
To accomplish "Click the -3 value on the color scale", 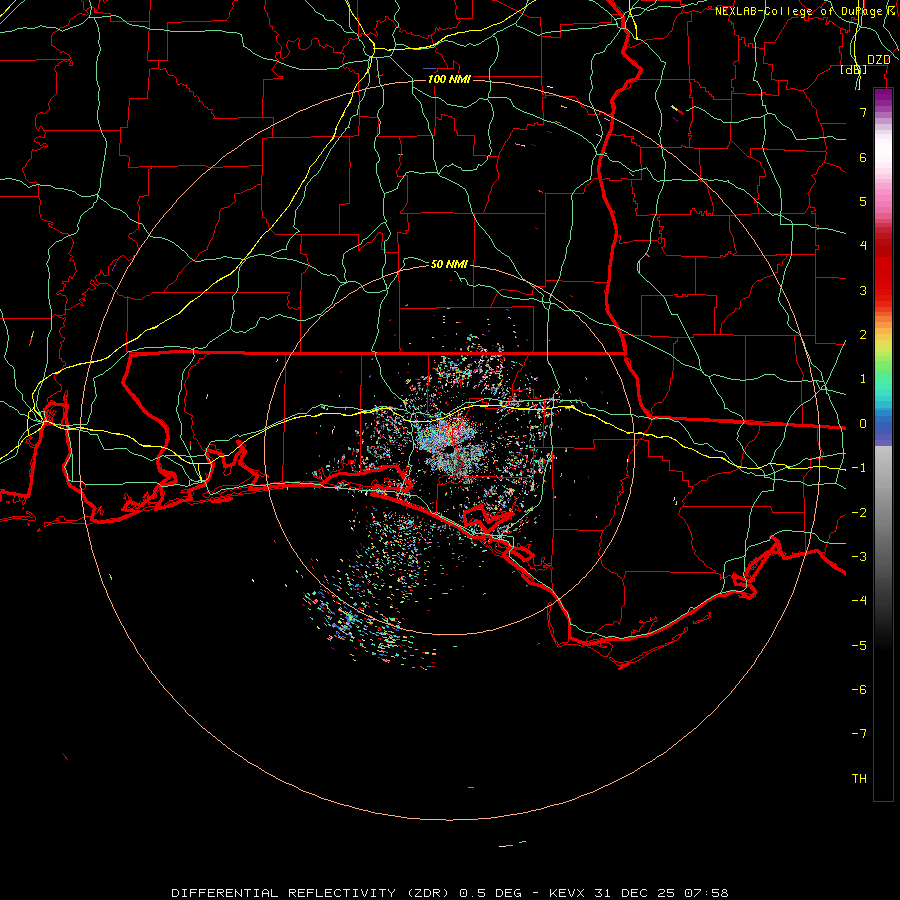I will pos(859,557).
